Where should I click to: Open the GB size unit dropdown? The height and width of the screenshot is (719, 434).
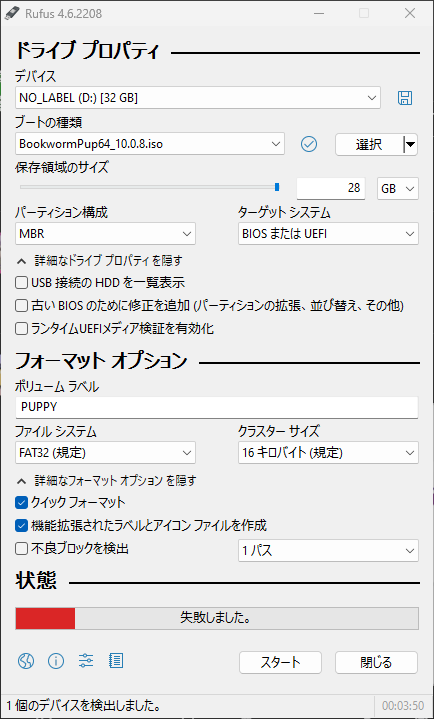[398, 188]
